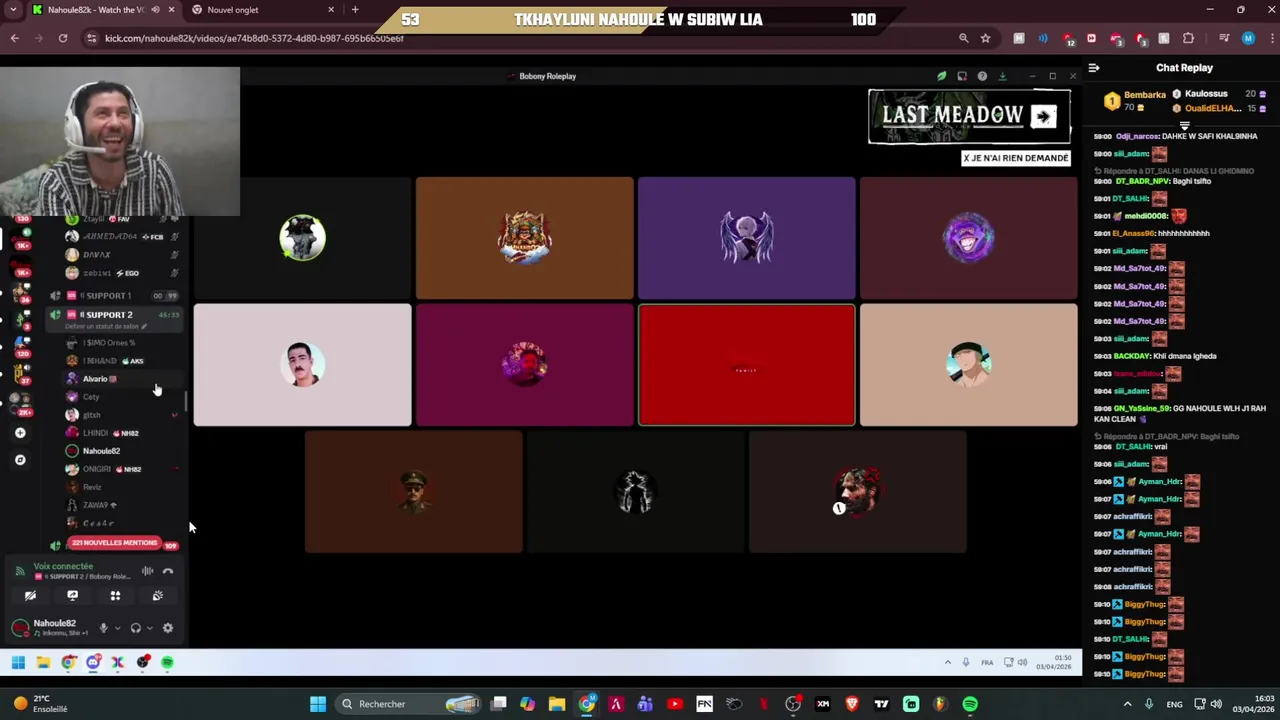
Task: Bookmark this page with star icon
Action: coord(985,38)
